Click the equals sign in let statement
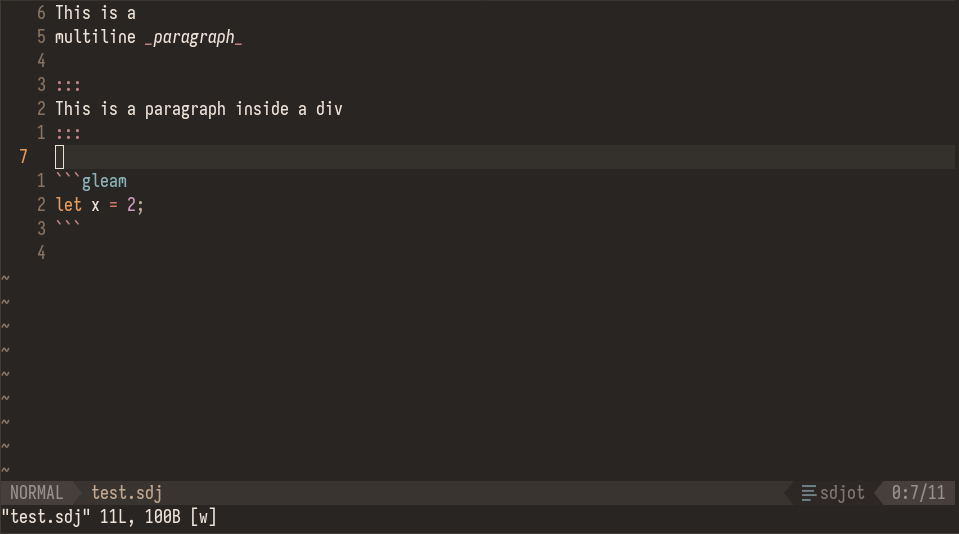Viewport: 959px width, 534px height. [113, 205]
